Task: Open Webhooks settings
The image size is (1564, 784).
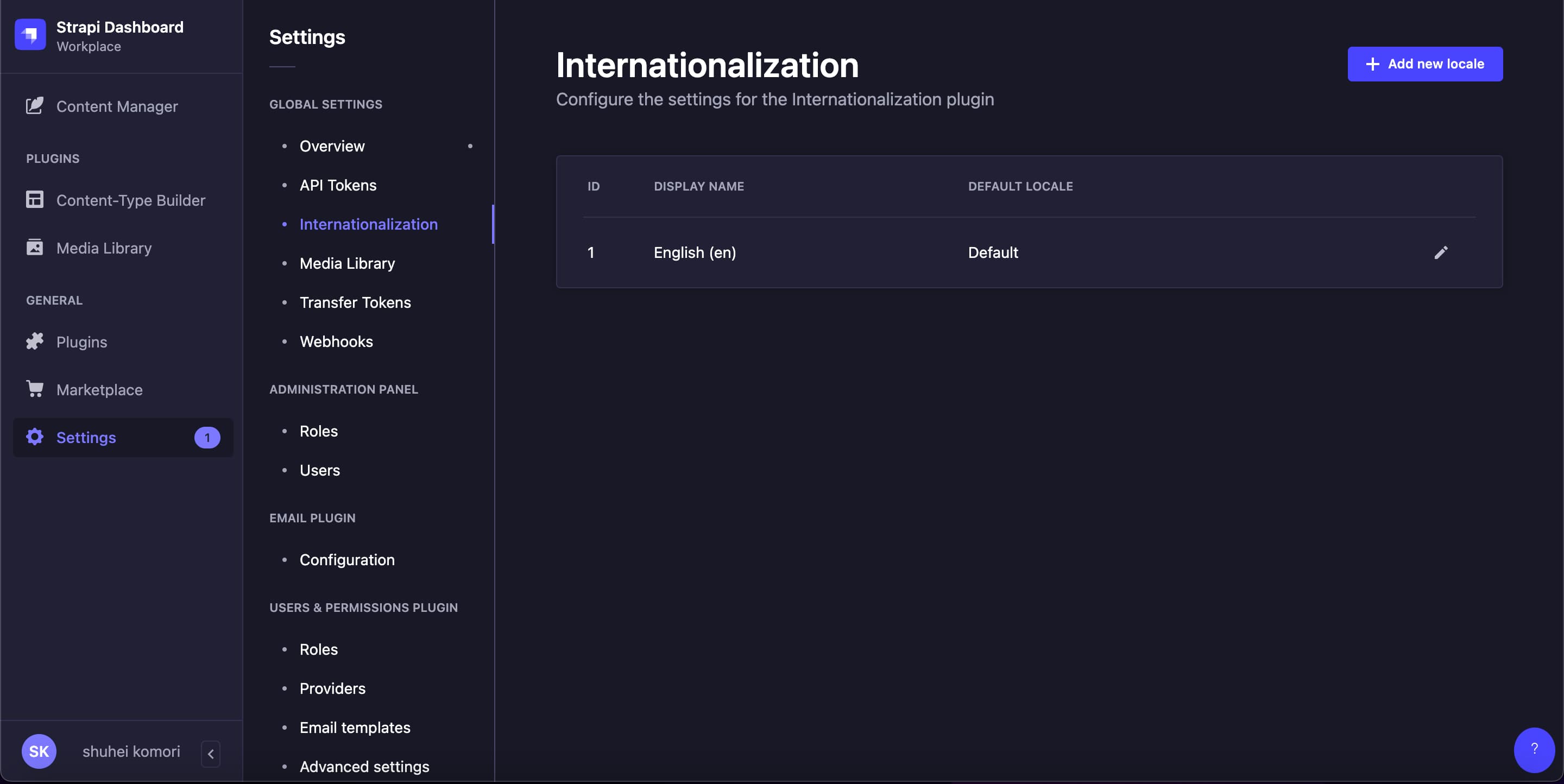Action: point(336,342)
